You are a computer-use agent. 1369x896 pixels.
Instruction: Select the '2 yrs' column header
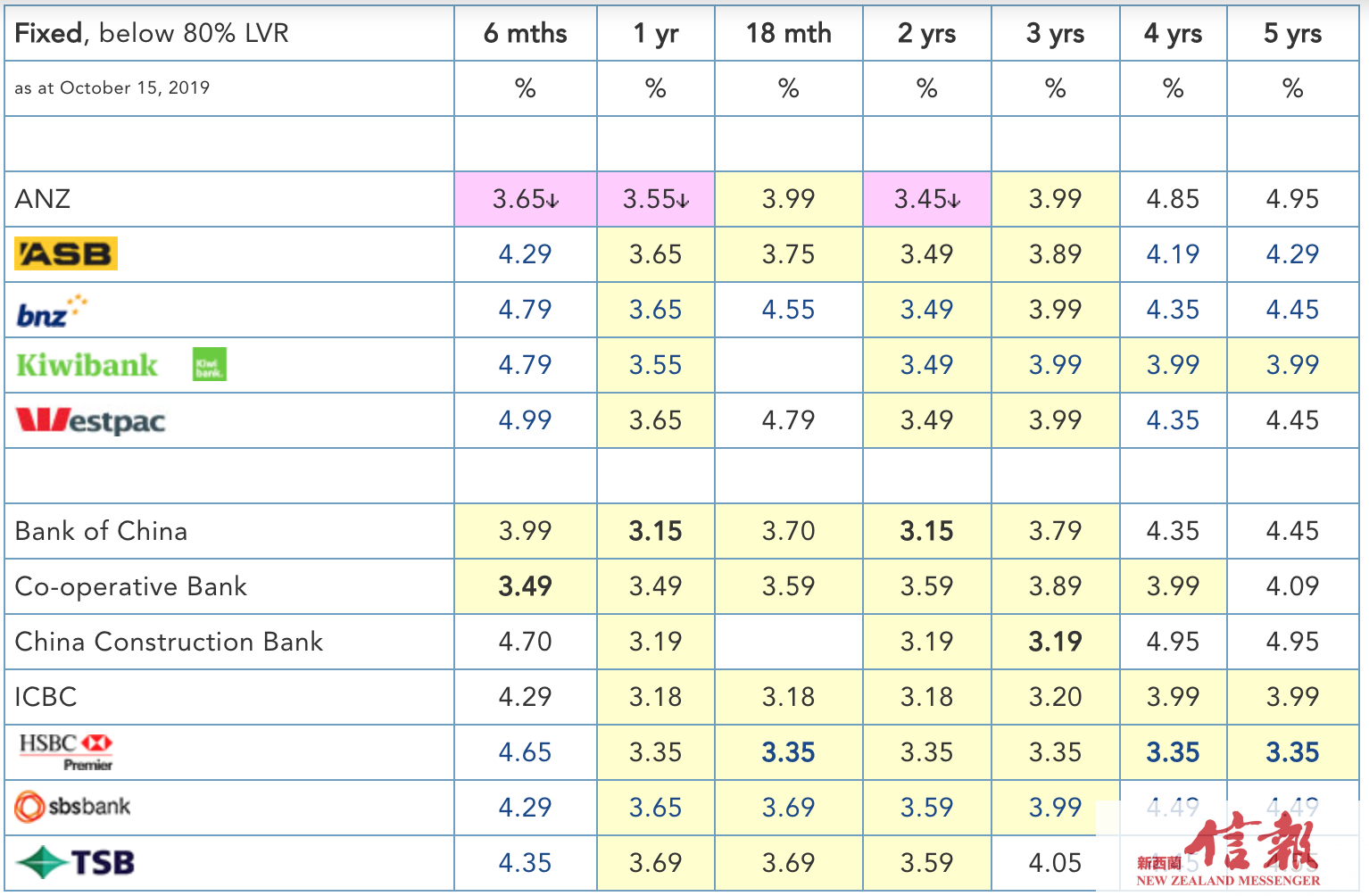[x=927, y=34]
